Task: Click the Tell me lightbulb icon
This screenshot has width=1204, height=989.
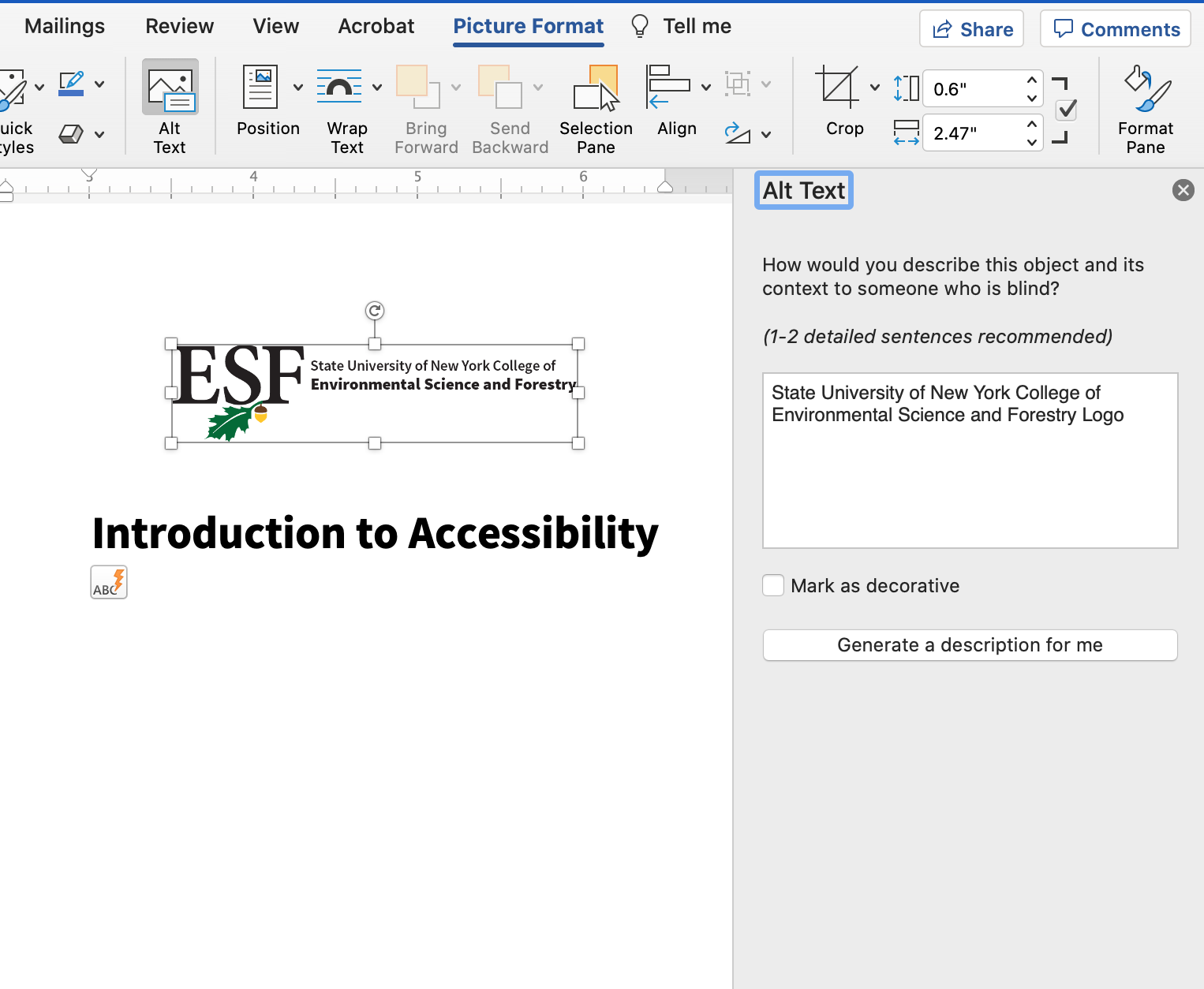Action: pyautogui.click(x=640, y=27)
